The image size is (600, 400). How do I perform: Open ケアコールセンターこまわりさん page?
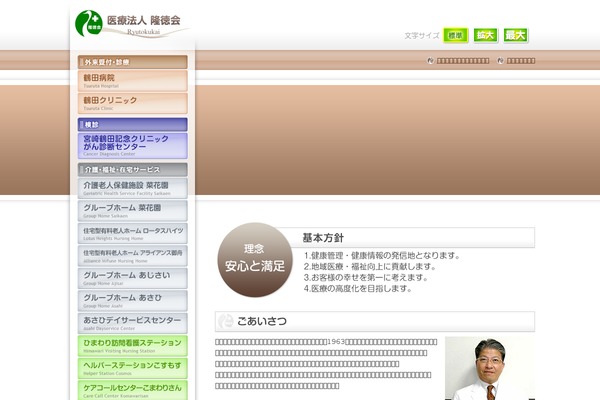132,390
